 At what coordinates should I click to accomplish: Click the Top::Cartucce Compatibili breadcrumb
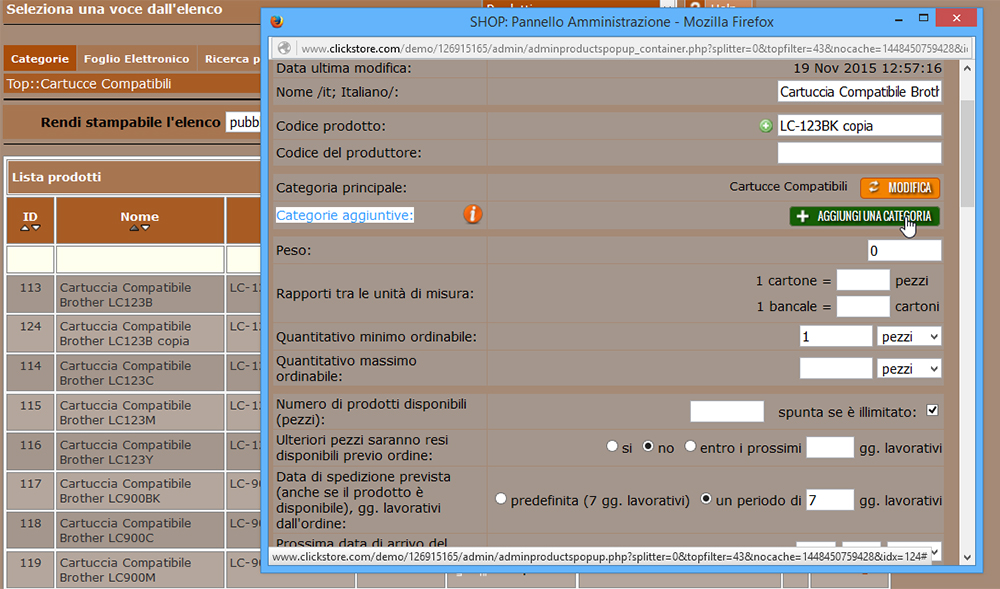tap(89, 84)
